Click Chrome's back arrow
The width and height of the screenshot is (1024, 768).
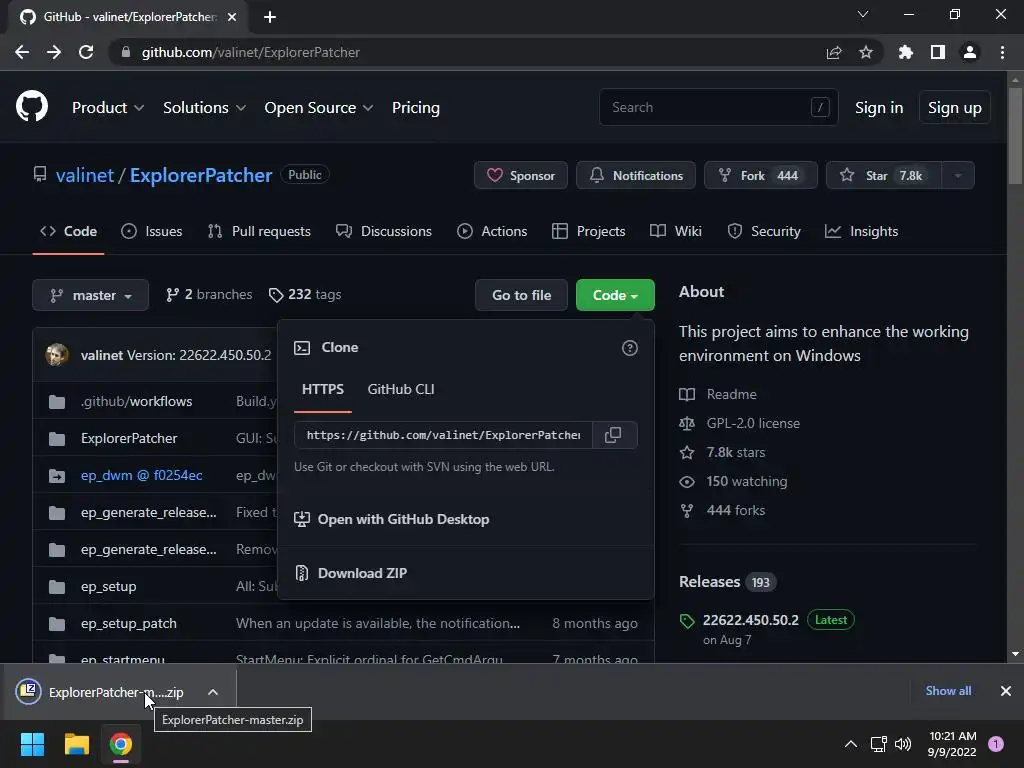click(x=22, y=52)
